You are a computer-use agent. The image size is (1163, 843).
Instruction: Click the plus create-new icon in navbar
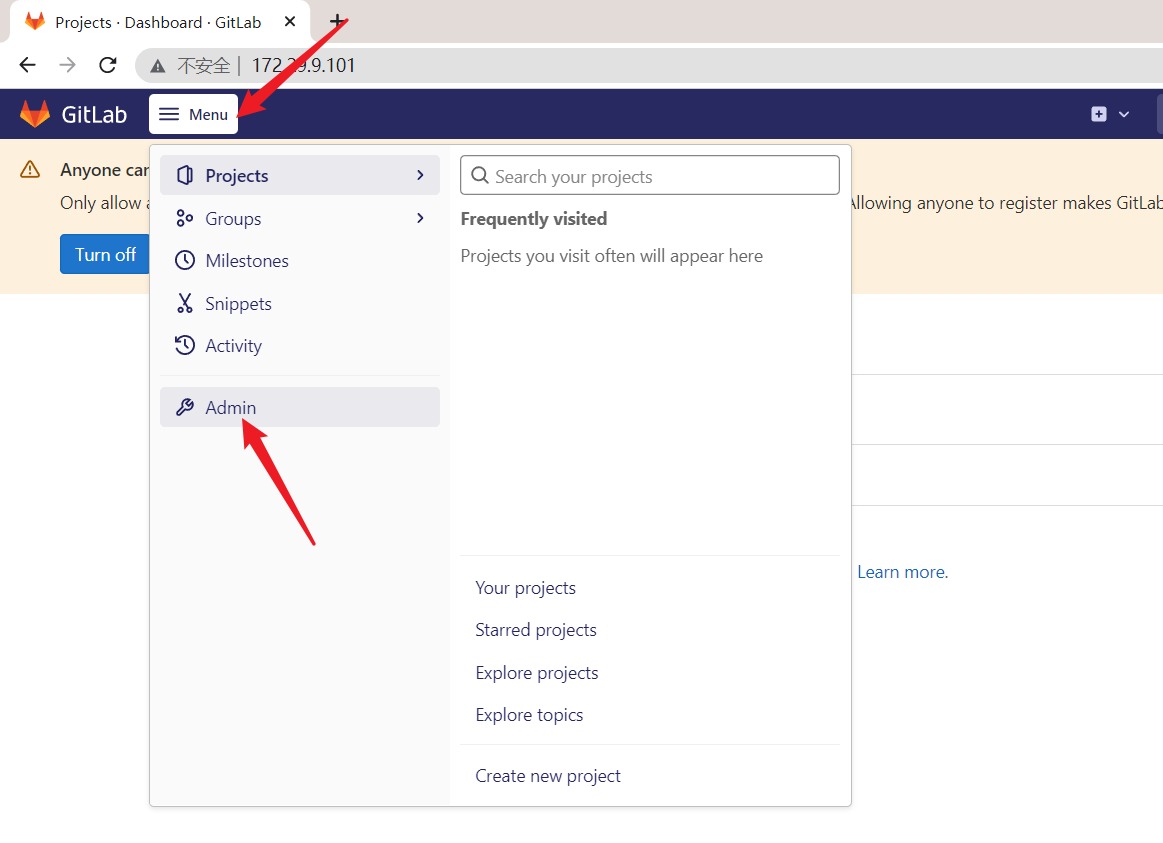point(1099,114)
